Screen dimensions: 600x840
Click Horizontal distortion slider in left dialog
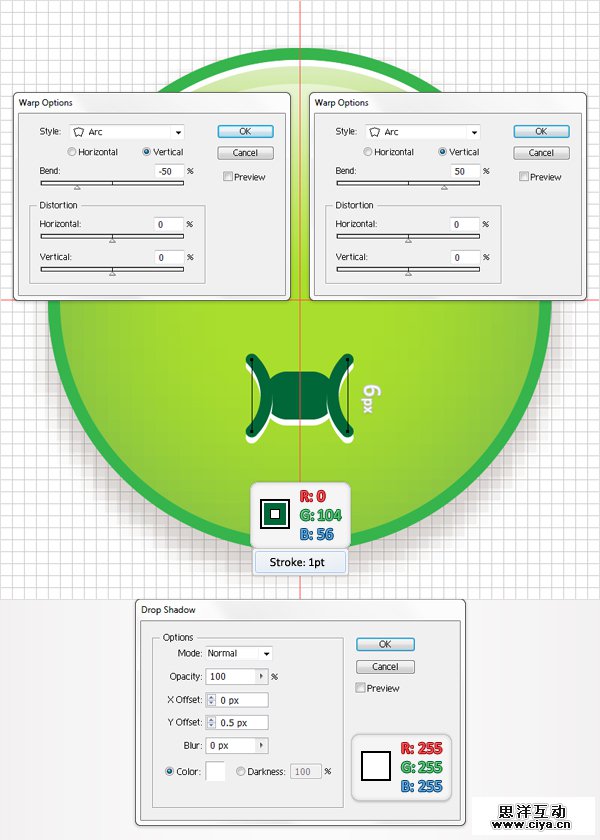pyautogui.click(x=112, y=241)
